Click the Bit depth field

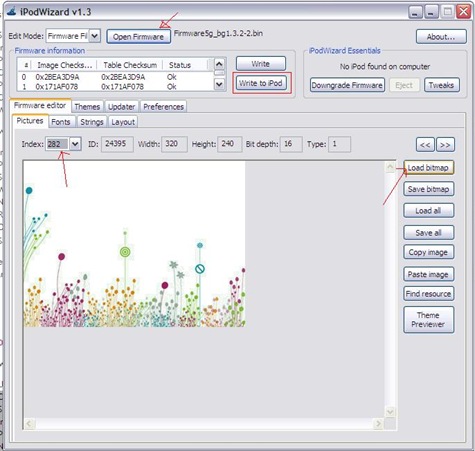point(291,144)
